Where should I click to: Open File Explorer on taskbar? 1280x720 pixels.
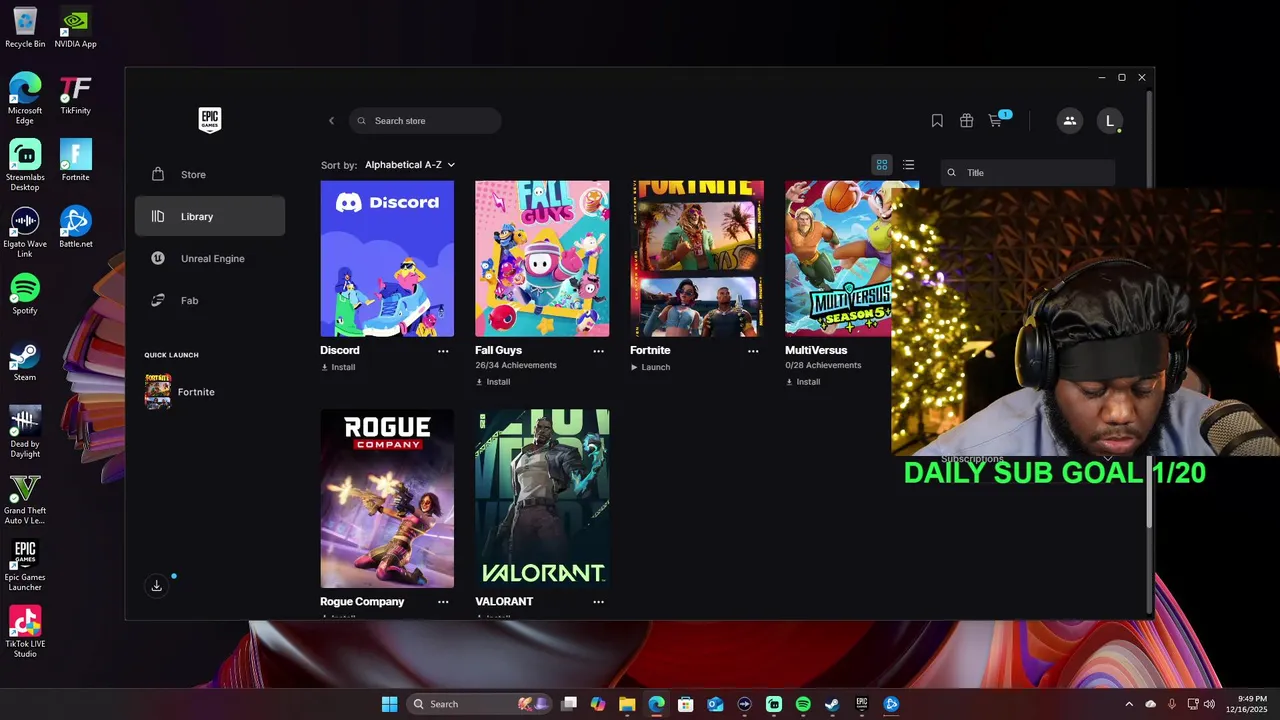coord(627,704)
